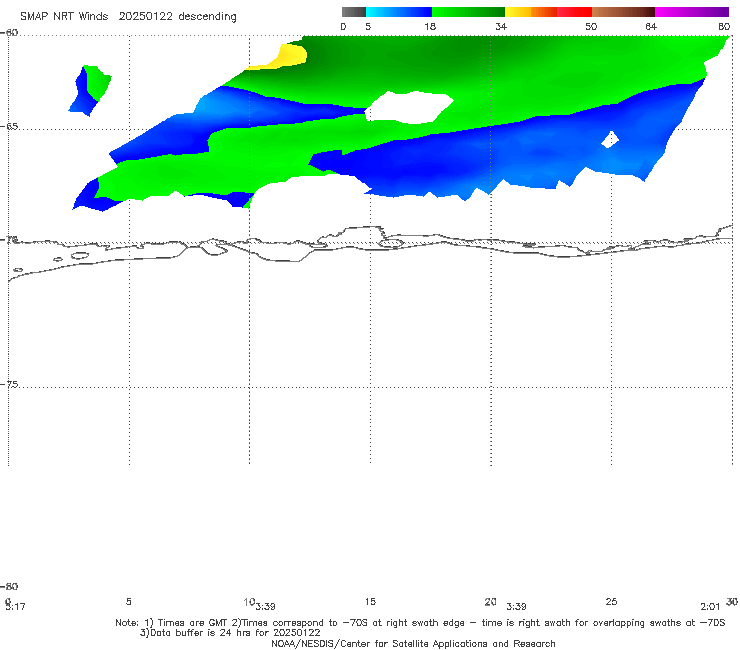The image size is (740, 650).
Task: Click the gray segment of the color bar
Action: 354,12
